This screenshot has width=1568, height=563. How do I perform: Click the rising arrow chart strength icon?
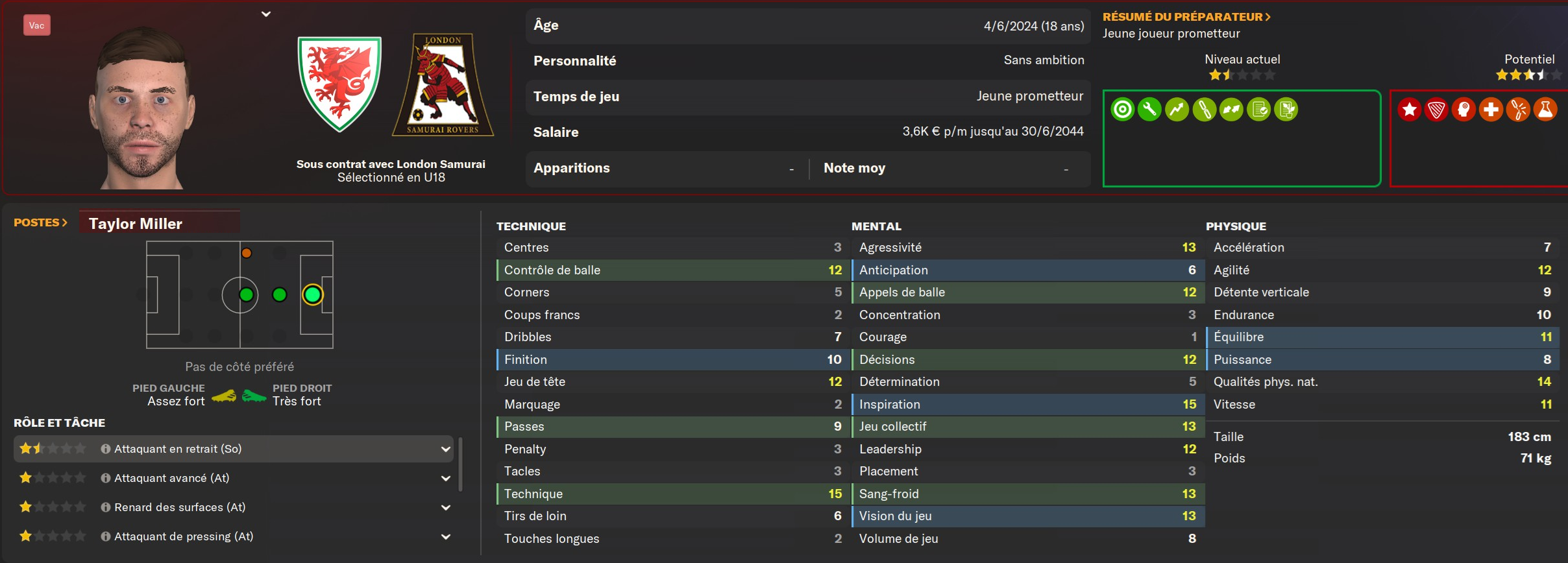click(1177, 110)
